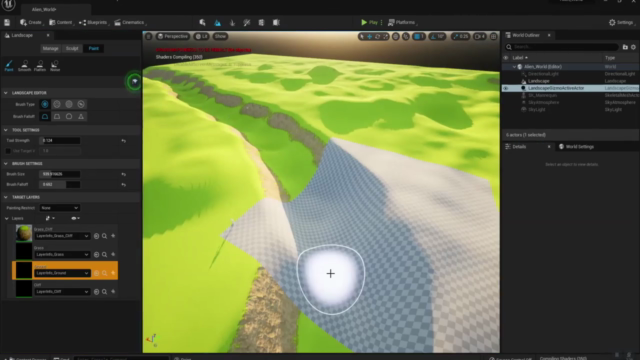Open camera speed setting
The height and width of the screenshot is (360, 640).
480,37
